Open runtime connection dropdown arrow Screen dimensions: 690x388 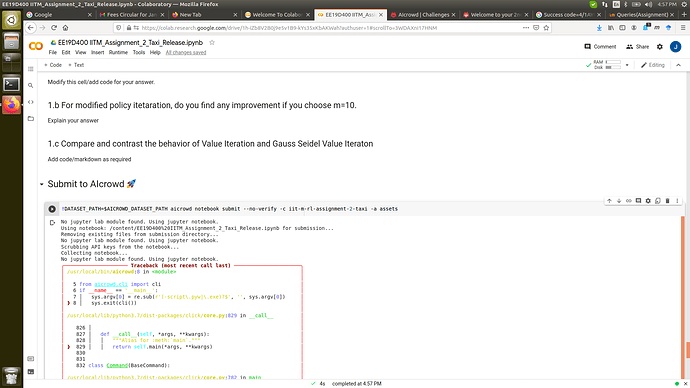tap(627, 65)
